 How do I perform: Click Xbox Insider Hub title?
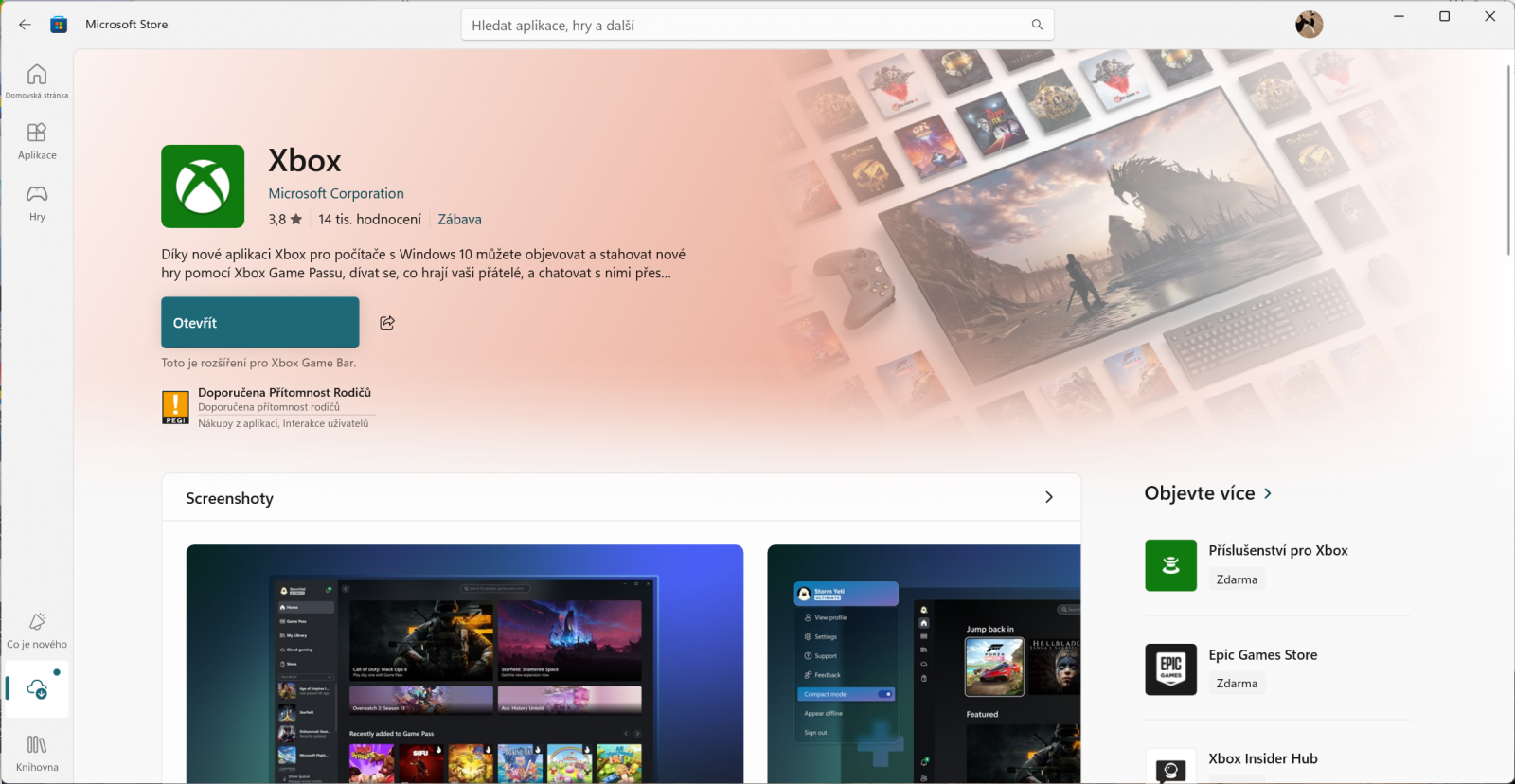coord(1263,758)
